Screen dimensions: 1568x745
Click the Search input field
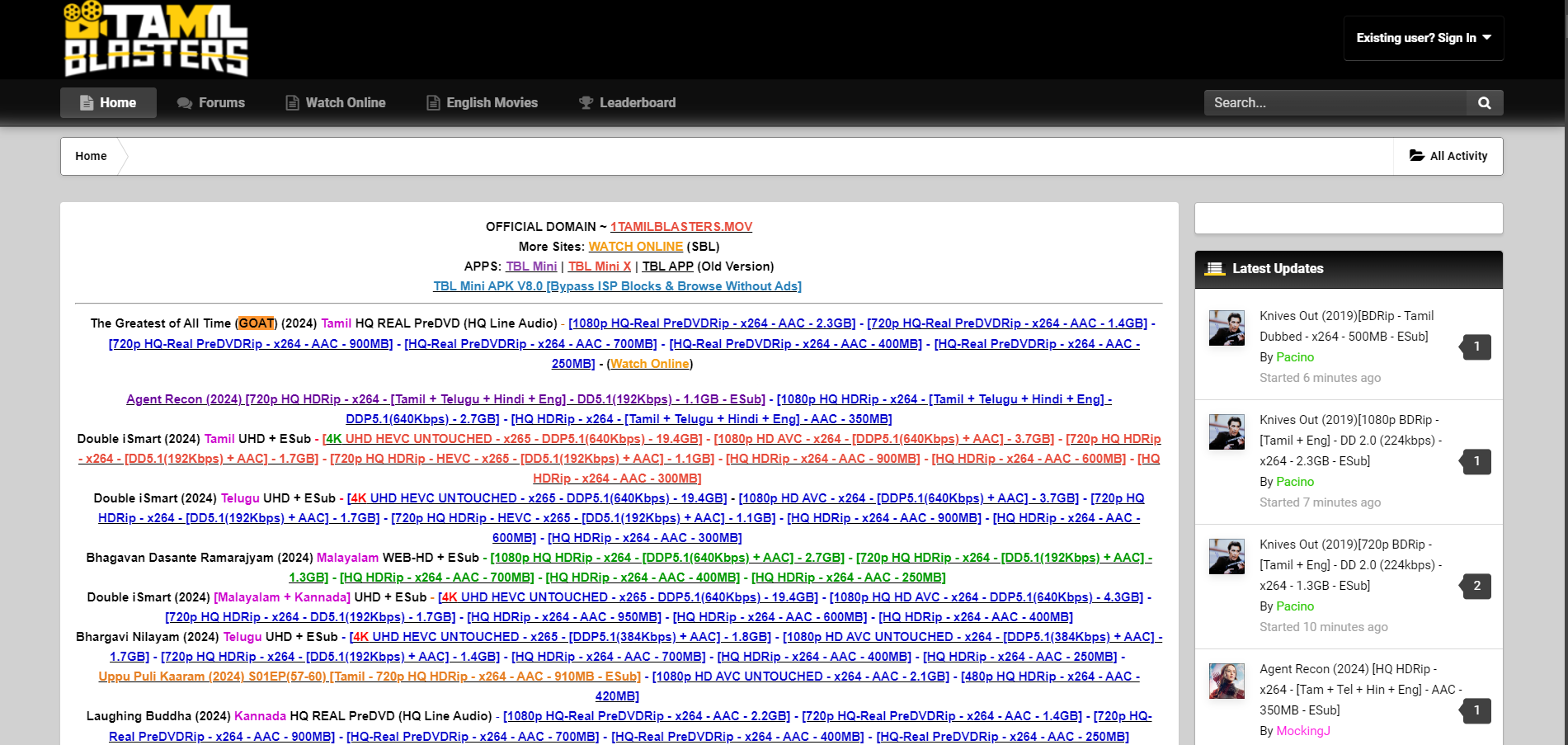1335,102
